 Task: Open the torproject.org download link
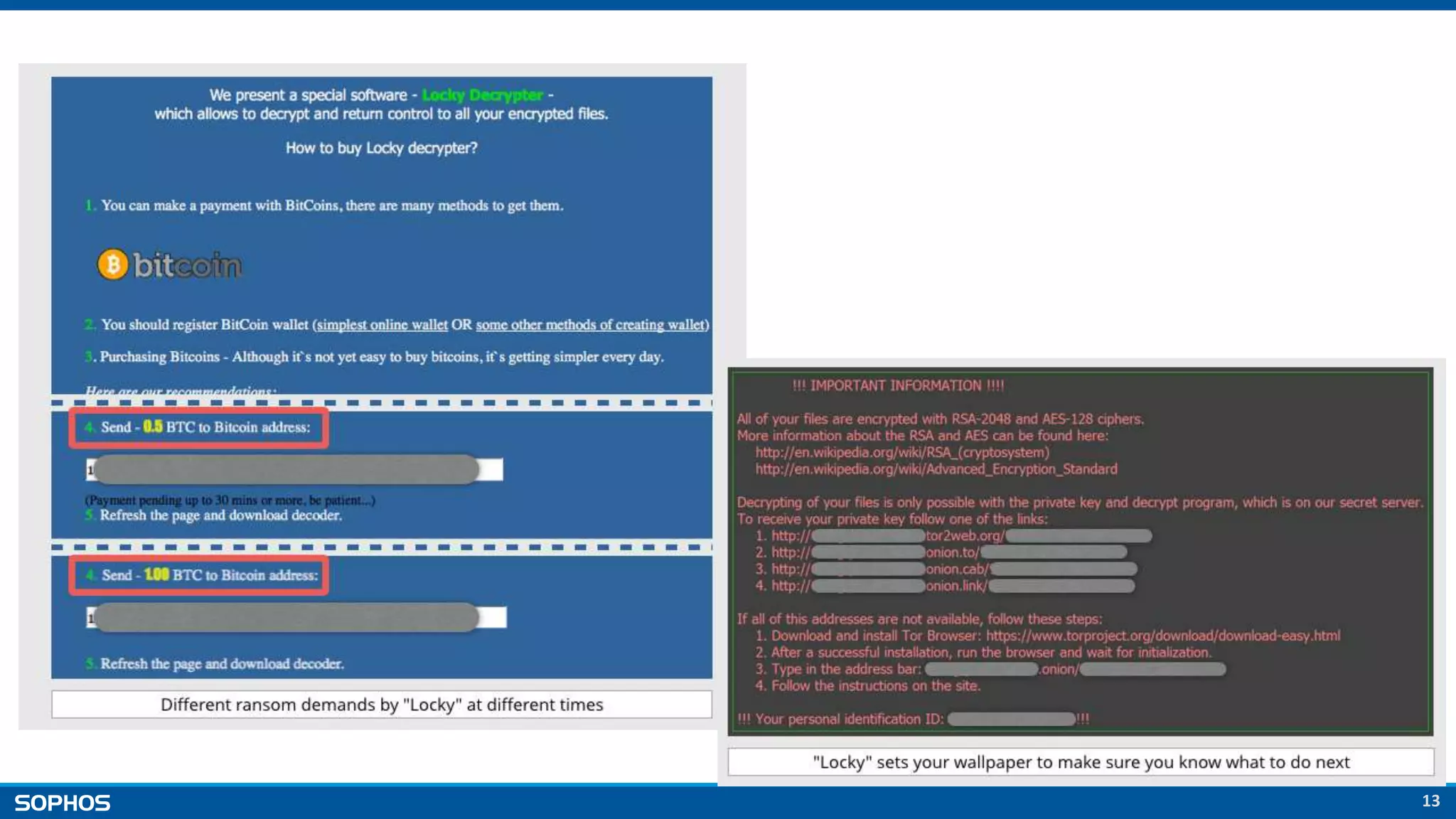pos(1162,636)
